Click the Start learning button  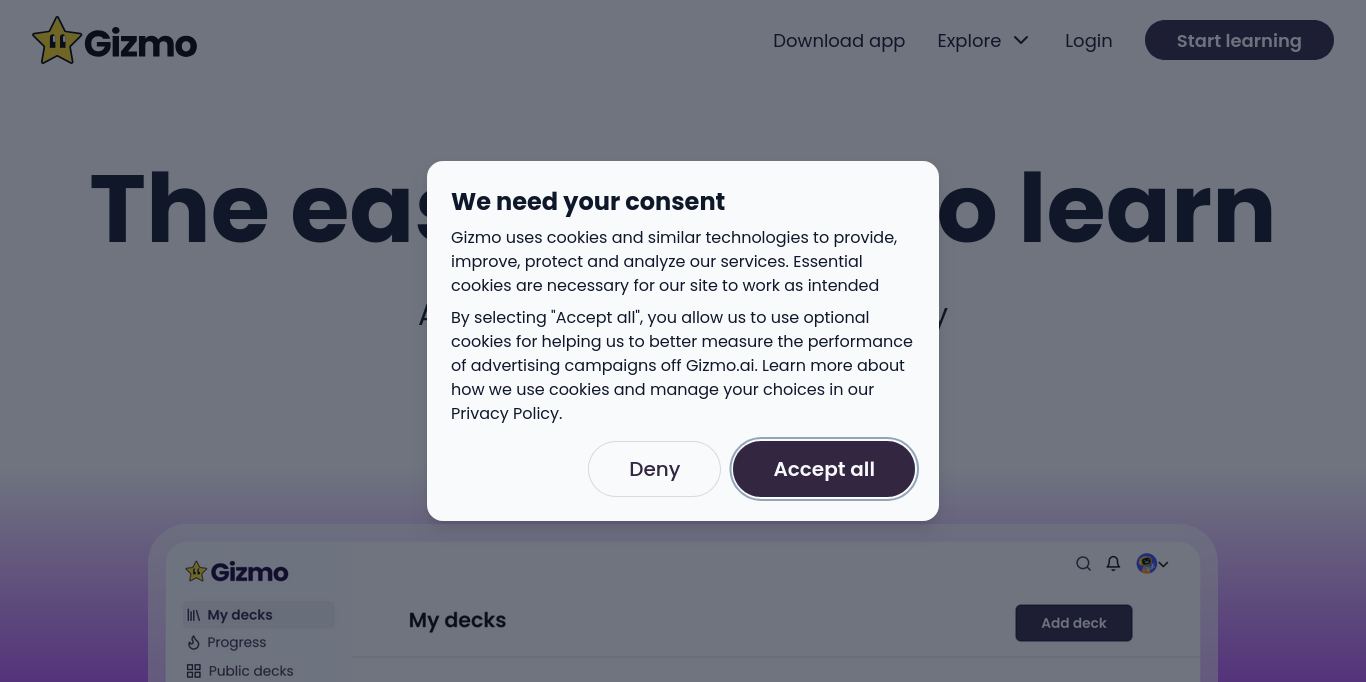click(x=1239, y=40)
